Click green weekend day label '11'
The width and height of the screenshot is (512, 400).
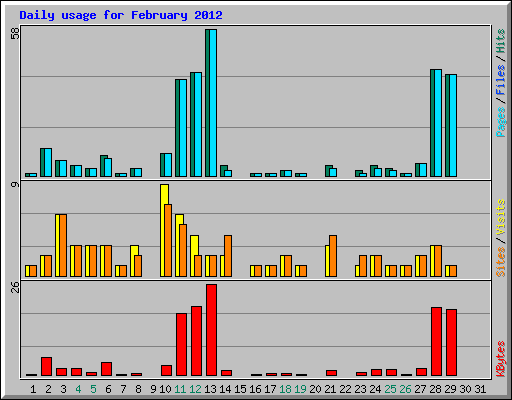coord(180,389)
